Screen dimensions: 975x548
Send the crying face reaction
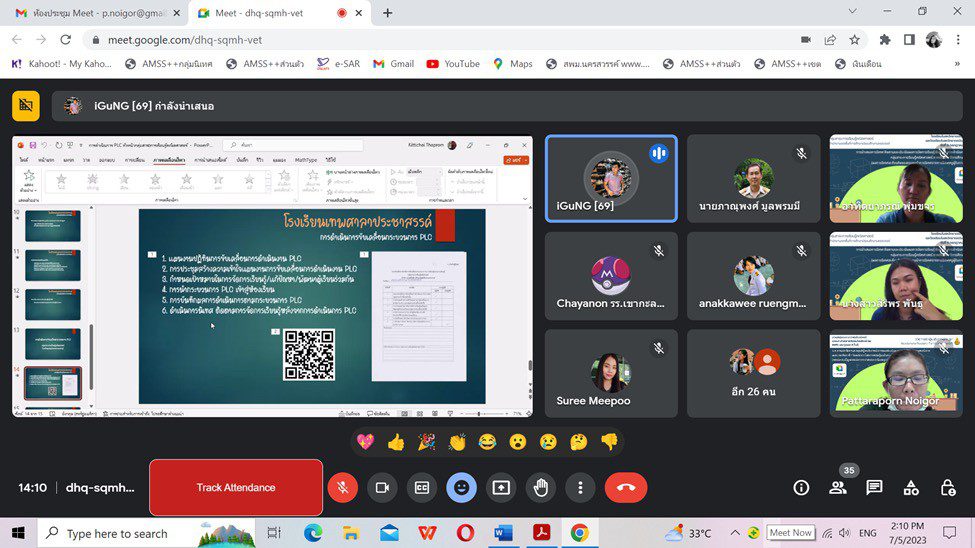click(548, 442)
